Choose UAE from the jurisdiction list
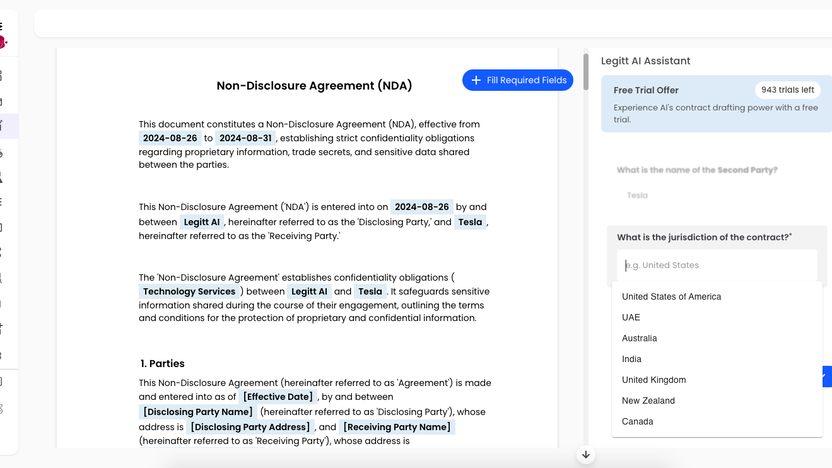832x468 pixels. (716, 317)
